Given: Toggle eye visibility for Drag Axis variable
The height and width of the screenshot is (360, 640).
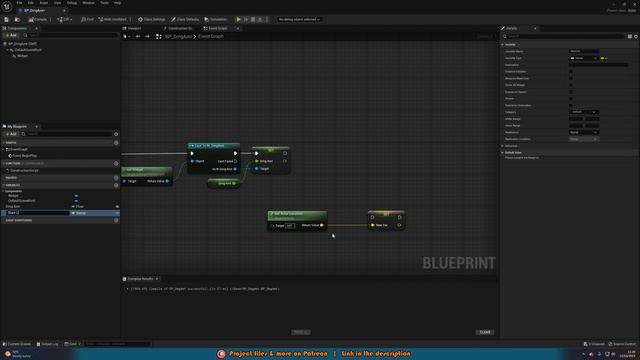Looking at the screenshot, I should point(117,207).
